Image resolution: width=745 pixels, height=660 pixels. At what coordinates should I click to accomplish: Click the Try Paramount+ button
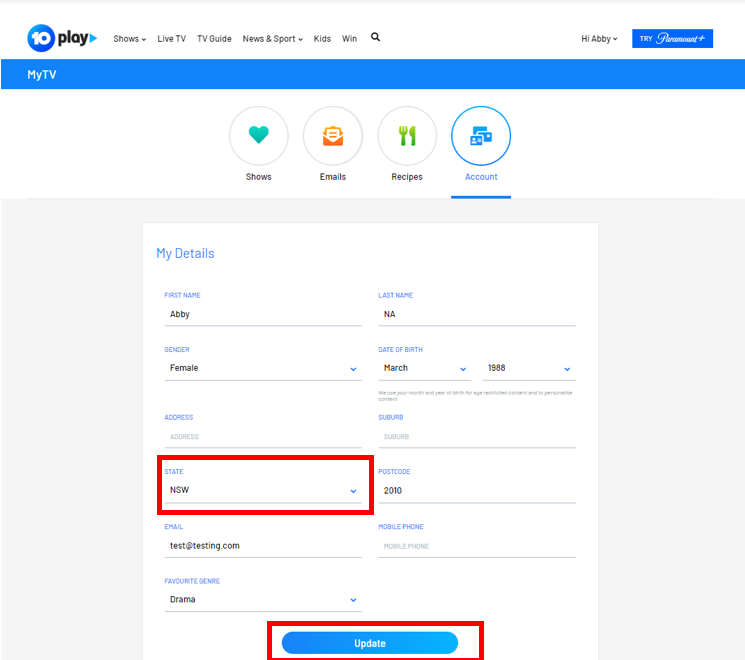coord(672,38)
